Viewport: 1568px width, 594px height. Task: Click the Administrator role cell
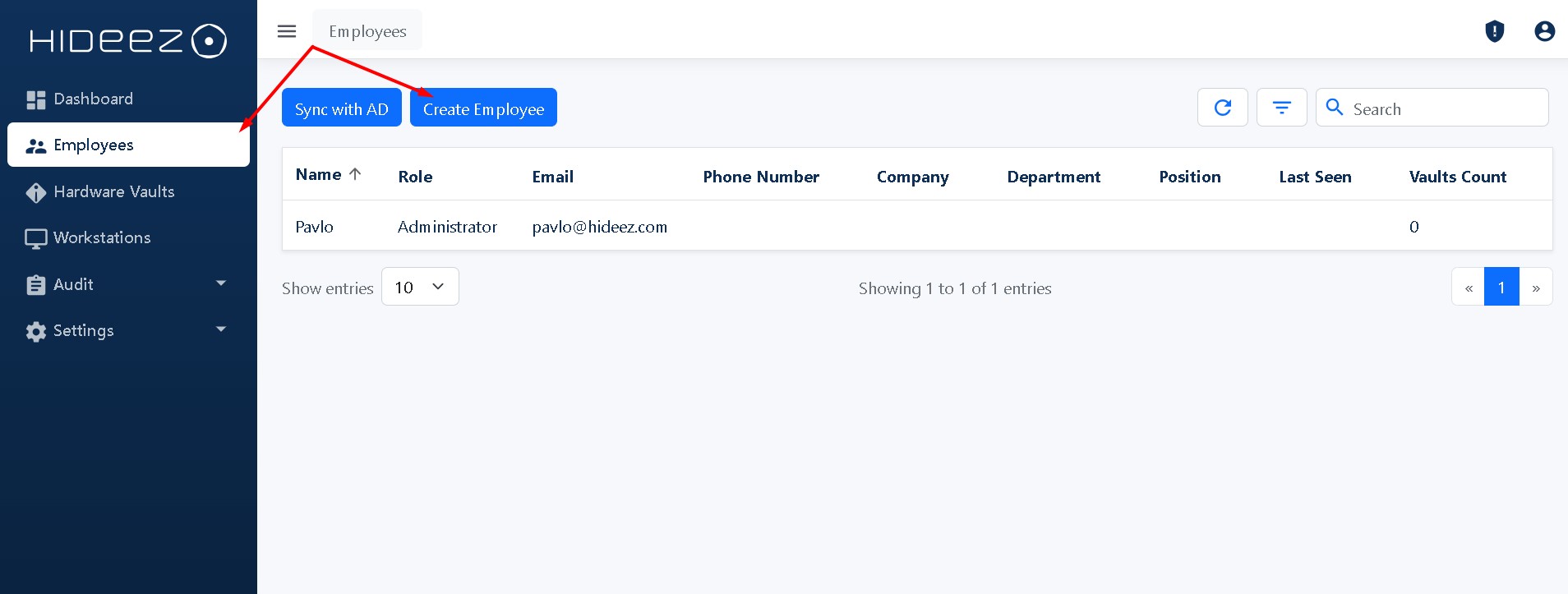pos(447,227)
